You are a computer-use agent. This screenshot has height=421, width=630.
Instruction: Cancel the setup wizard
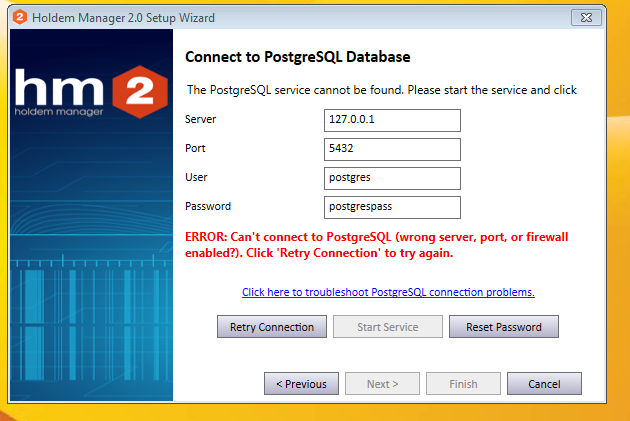tap(544, 384)
